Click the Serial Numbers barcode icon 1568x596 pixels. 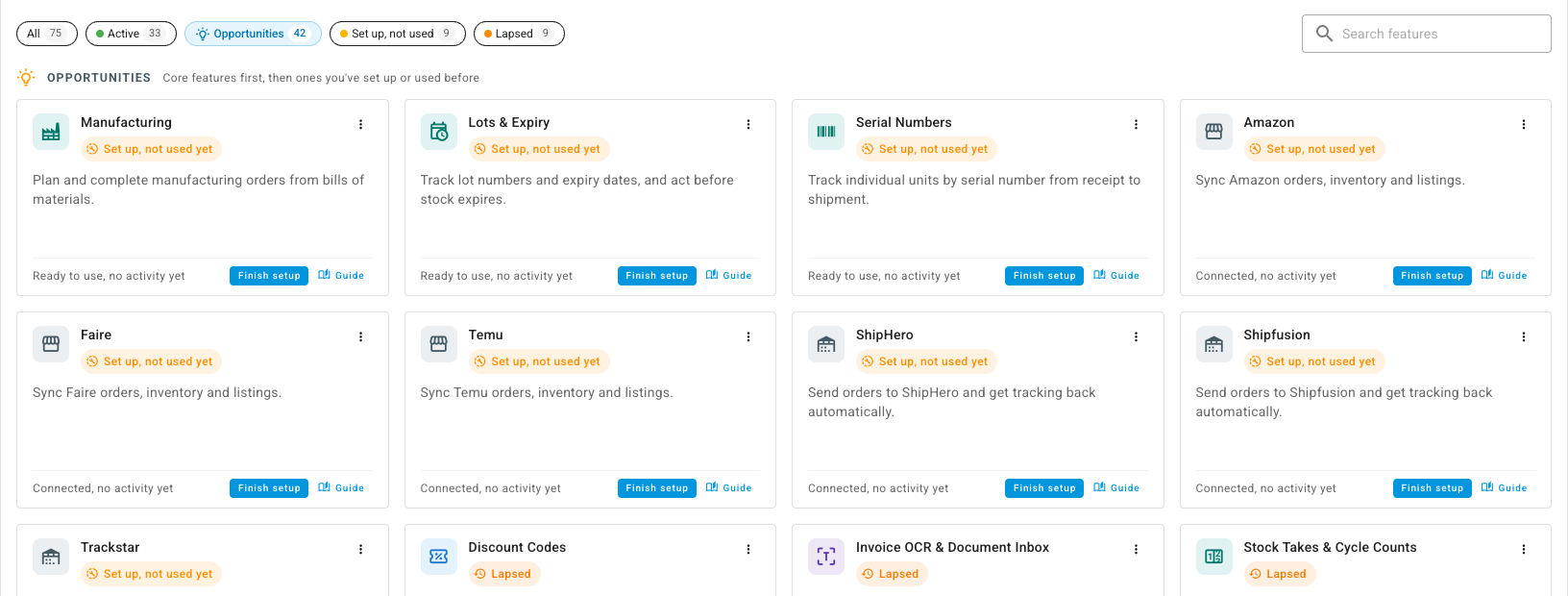[826, 132]
